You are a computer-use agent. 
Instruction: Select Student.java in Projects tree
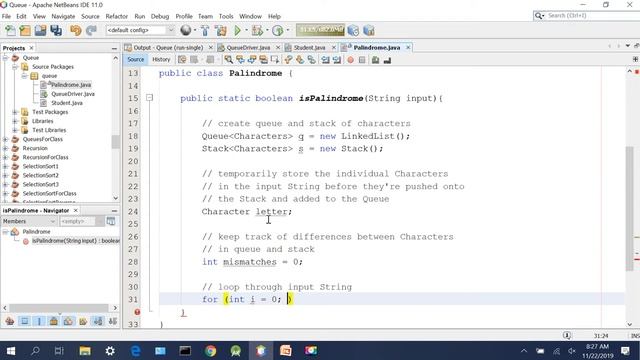pos(67,103)
